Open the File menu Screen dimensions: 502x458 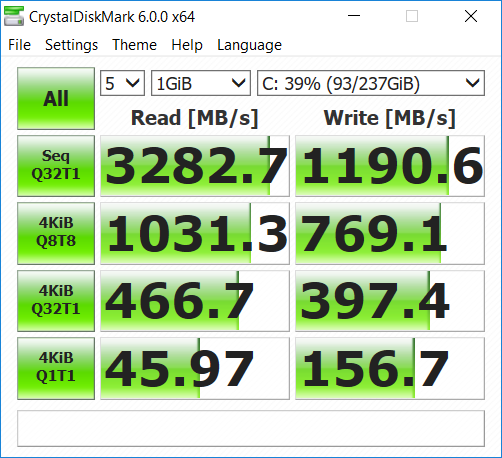click(19, 45)
